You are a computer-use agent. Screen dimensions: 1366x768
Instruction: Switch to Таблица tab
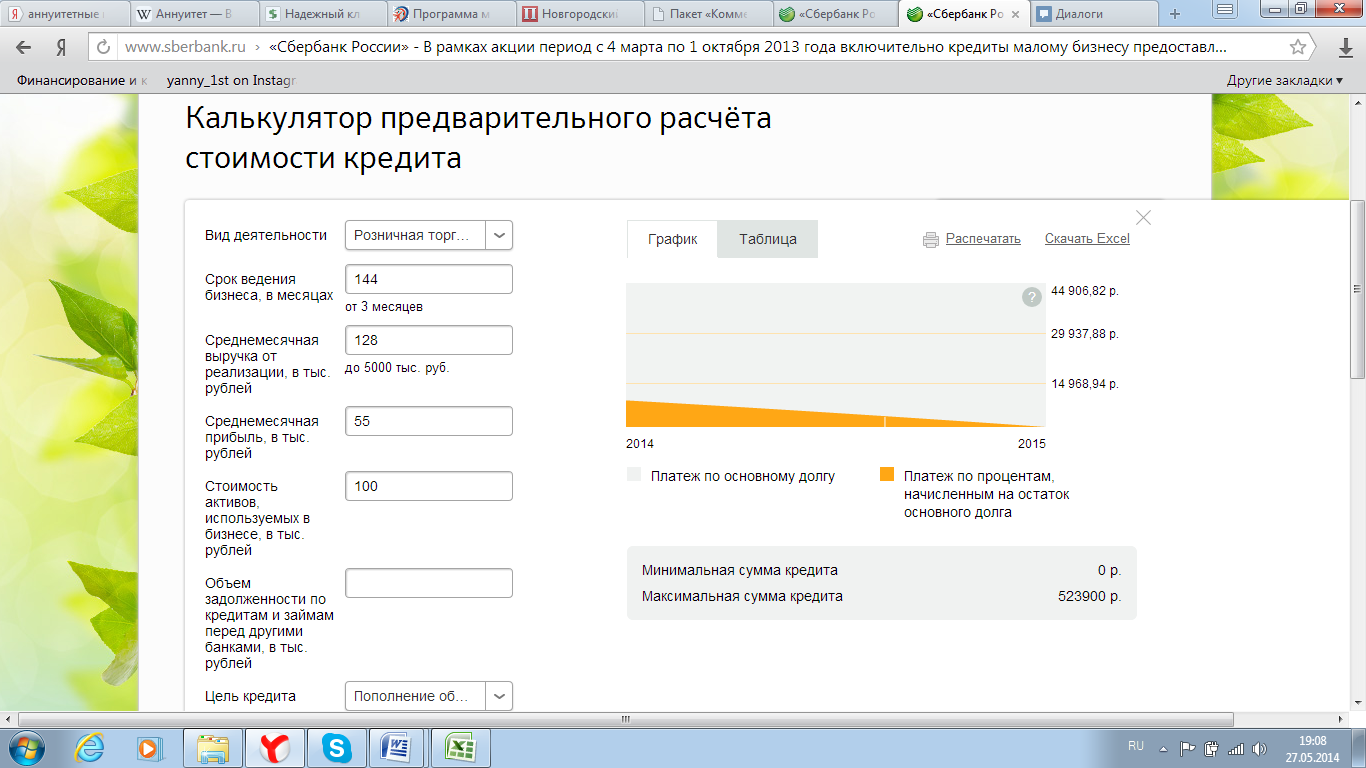click(x=768, y=239)
